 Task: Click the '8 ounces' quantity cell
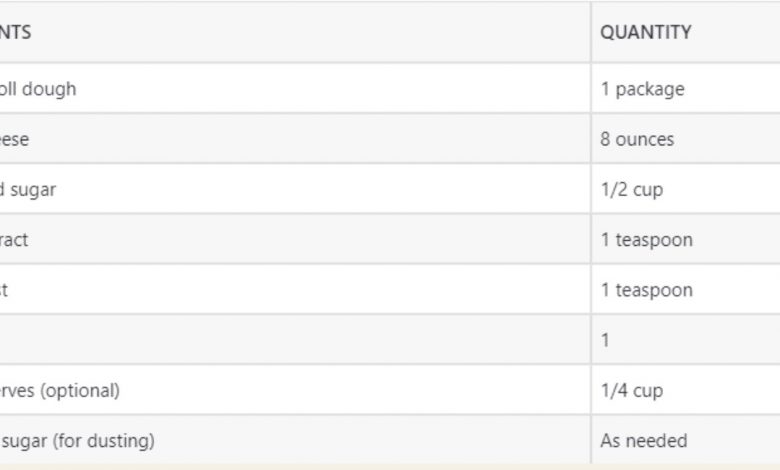click(x=637, y=139)
